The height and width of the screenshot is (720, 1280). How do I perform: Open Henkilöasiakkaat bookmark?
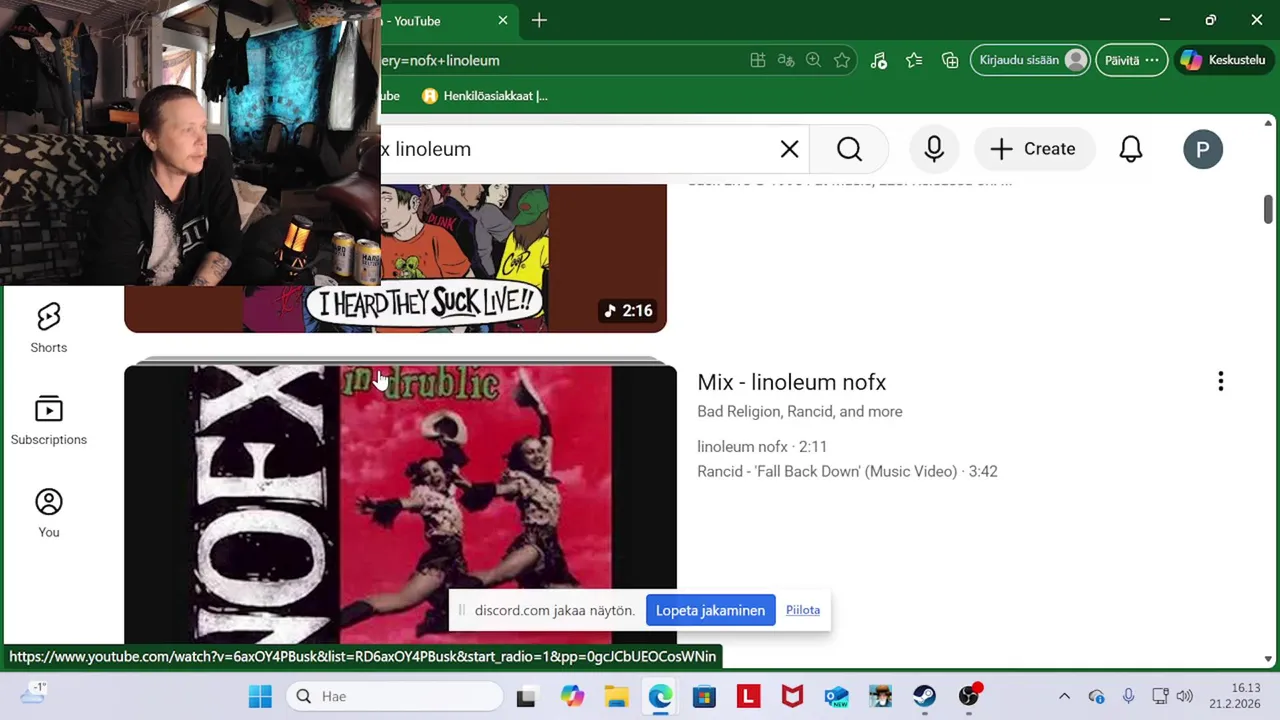click(x=485, y=96)
